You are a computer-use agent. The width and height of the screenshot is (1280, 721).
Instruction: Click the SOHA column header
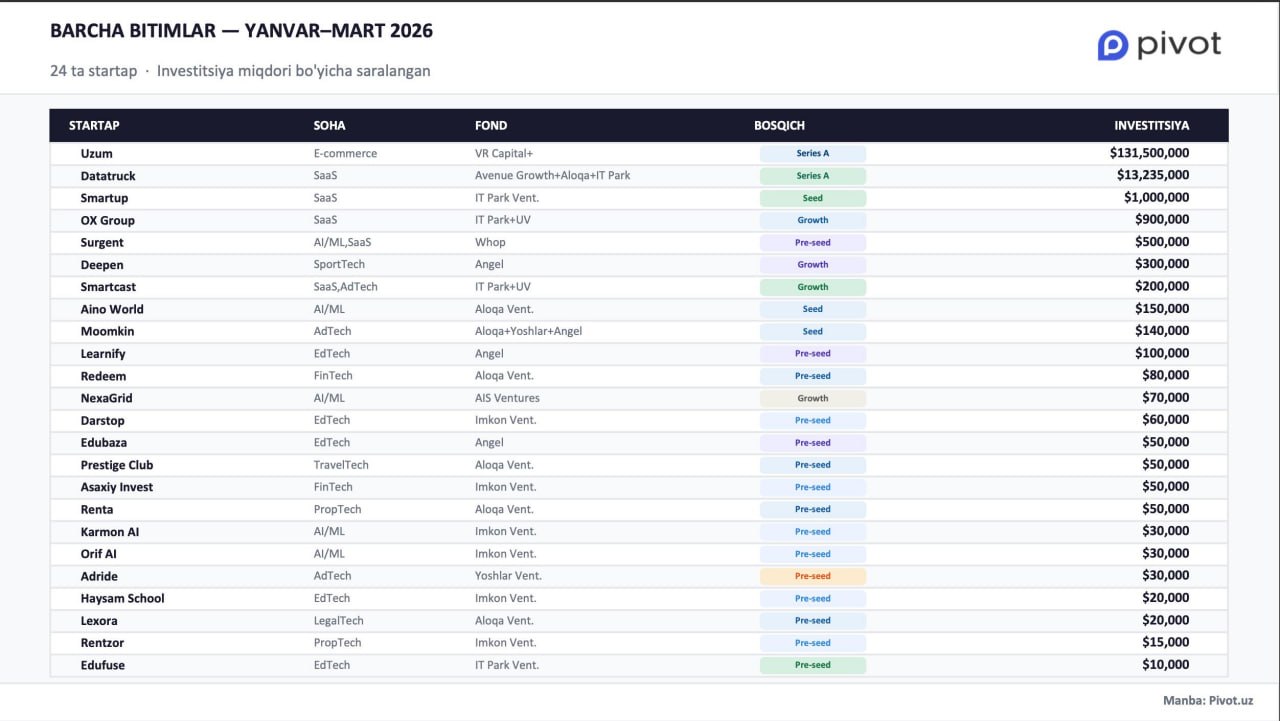coord(329,126)
